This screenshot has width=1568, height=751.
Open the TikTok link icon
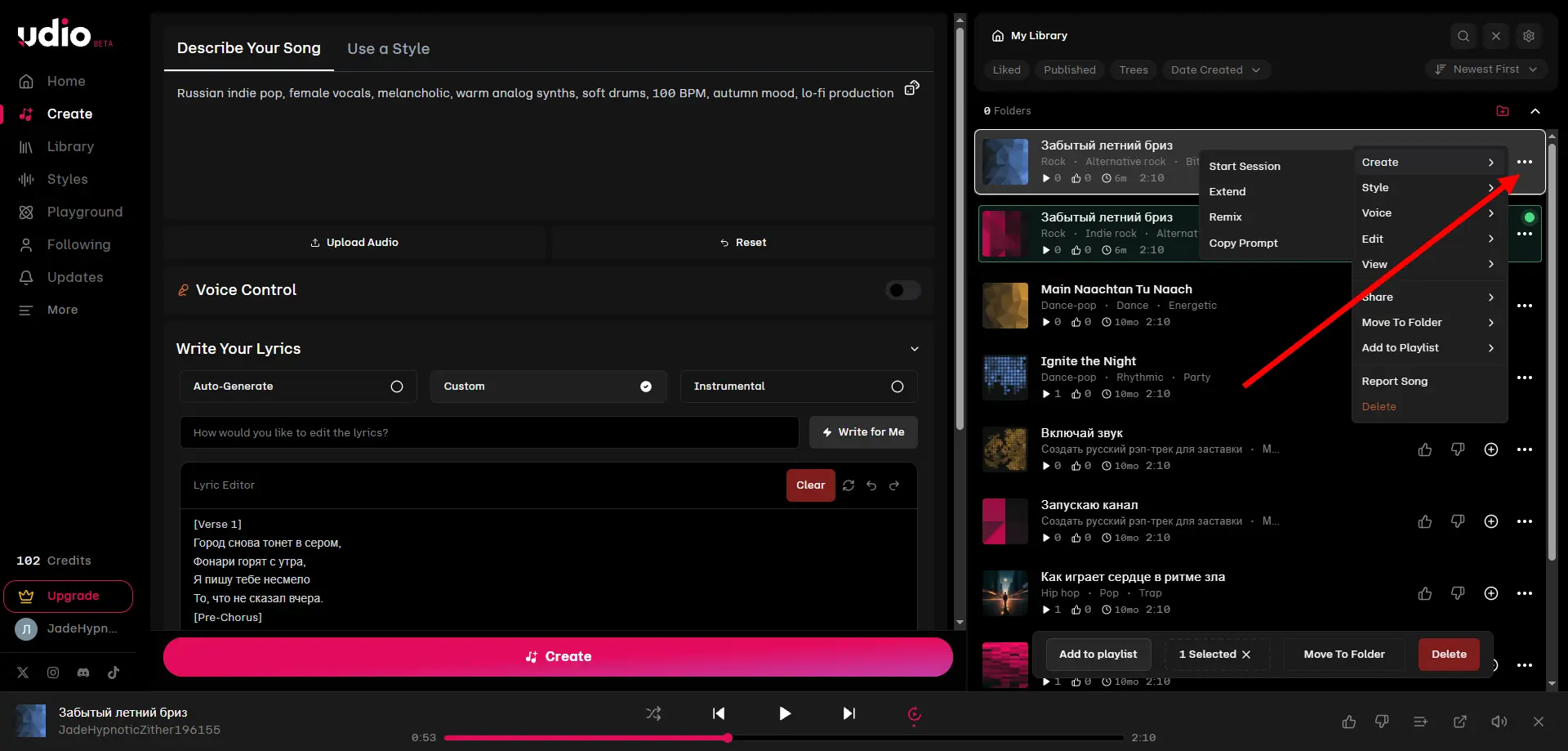114,673
